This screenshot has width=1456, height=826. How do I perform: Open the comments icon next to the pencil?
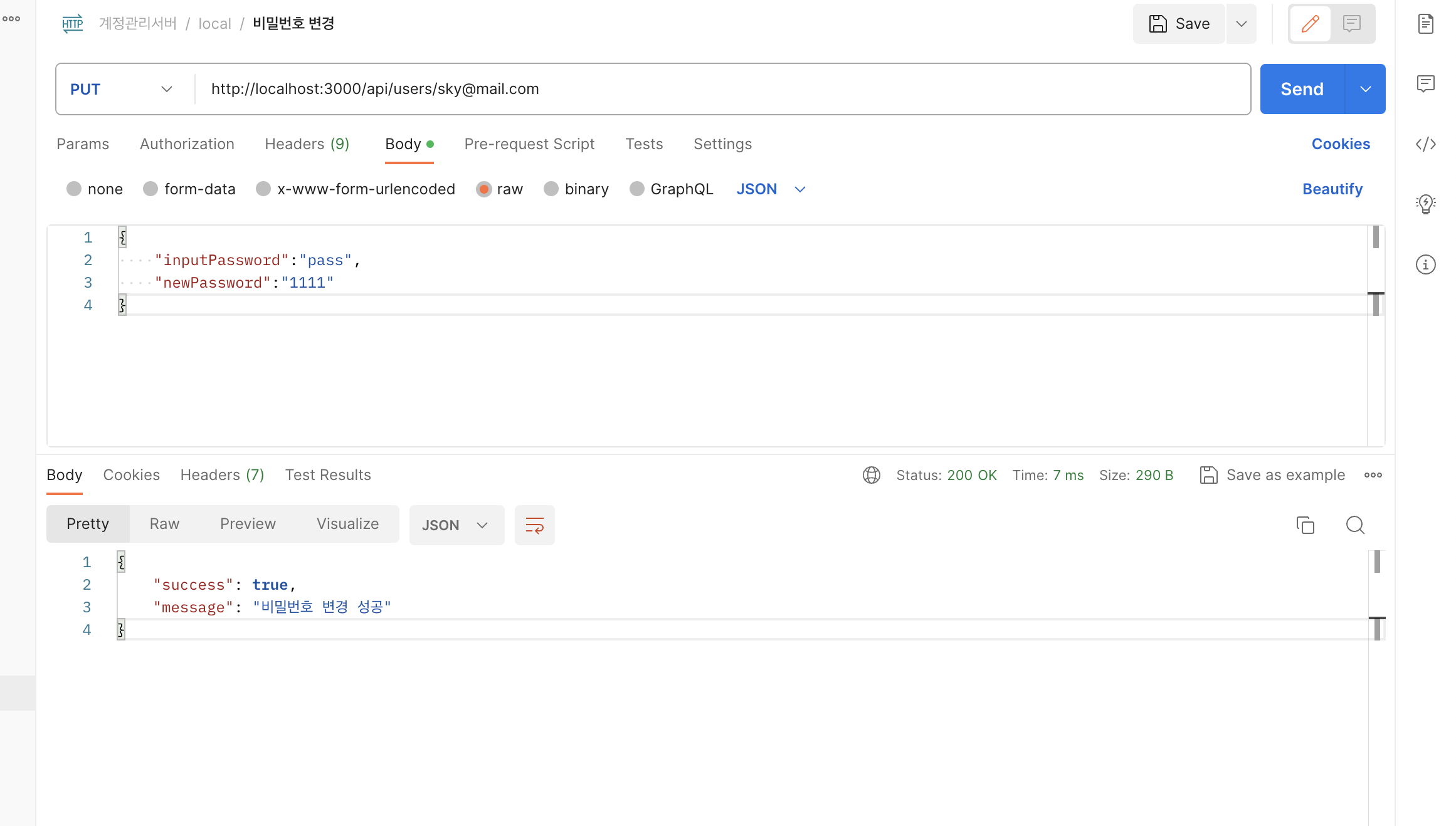[x=1351, y=24]
